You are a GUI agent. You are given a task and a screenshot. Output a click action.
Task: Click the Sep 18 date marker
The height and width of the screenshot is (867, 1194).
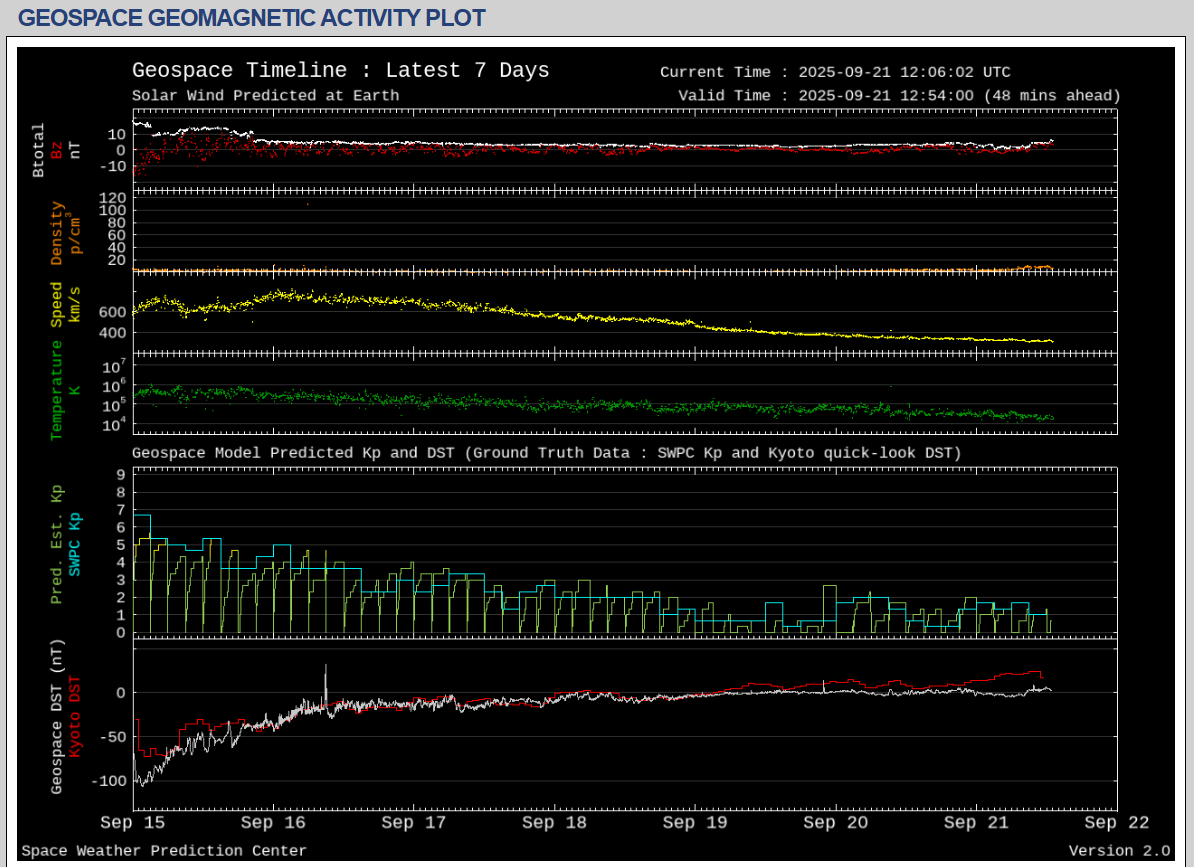[555, 823]
